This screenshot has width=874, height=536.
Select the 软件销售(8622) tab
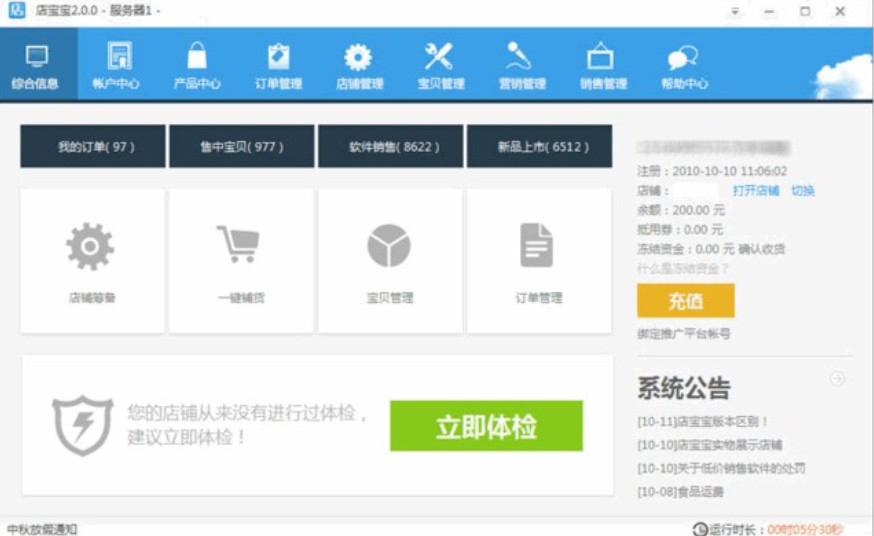(x=391, y=147)
